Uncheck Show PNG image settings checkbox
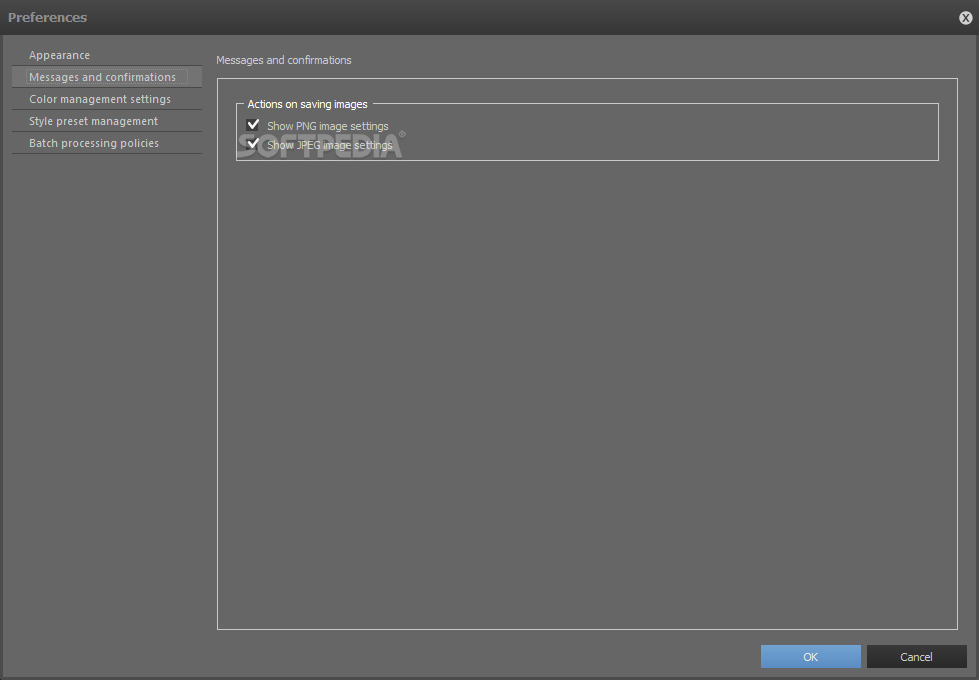 click(253, 126)
